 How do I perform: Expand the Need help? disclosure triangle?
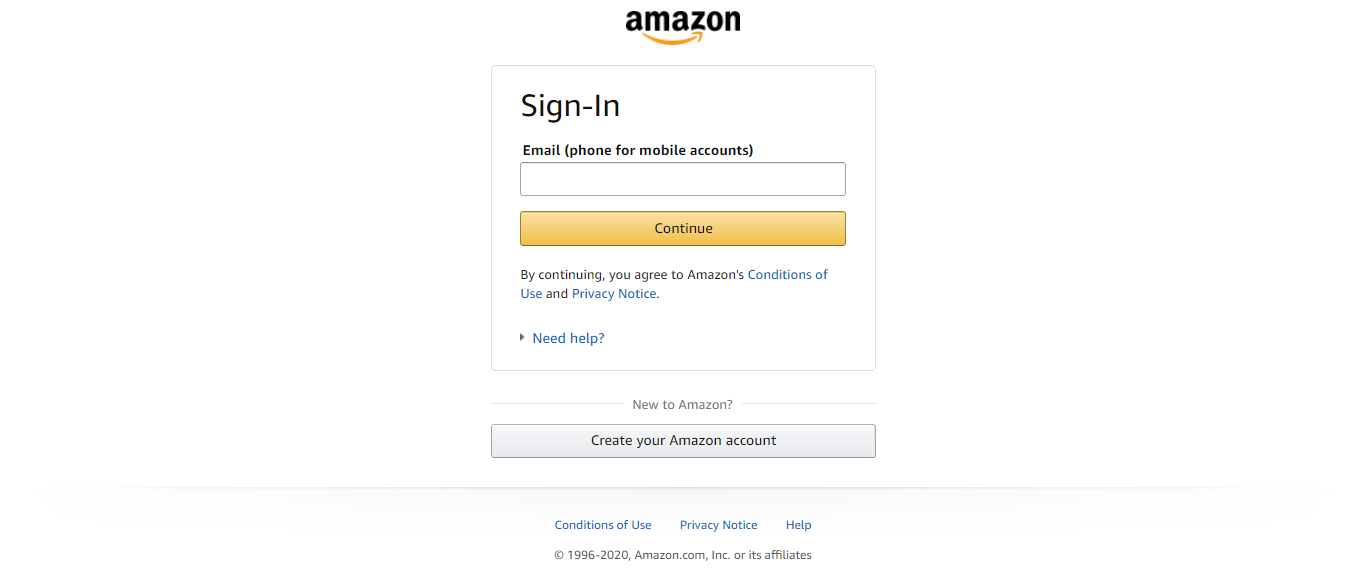(523, 338)
